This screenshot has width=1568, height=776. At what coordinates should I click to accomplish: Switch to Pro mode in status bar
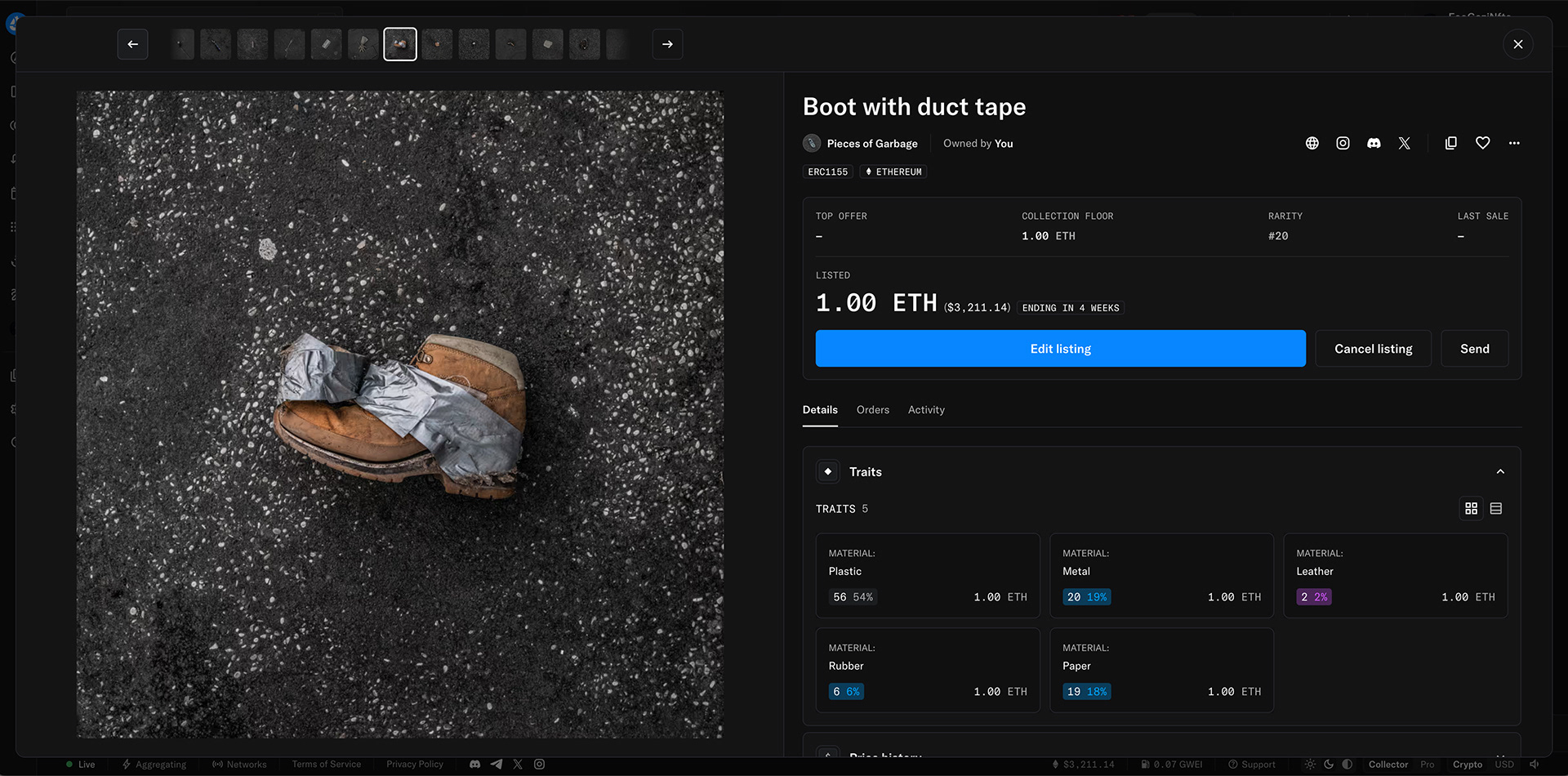point(1427,765)
